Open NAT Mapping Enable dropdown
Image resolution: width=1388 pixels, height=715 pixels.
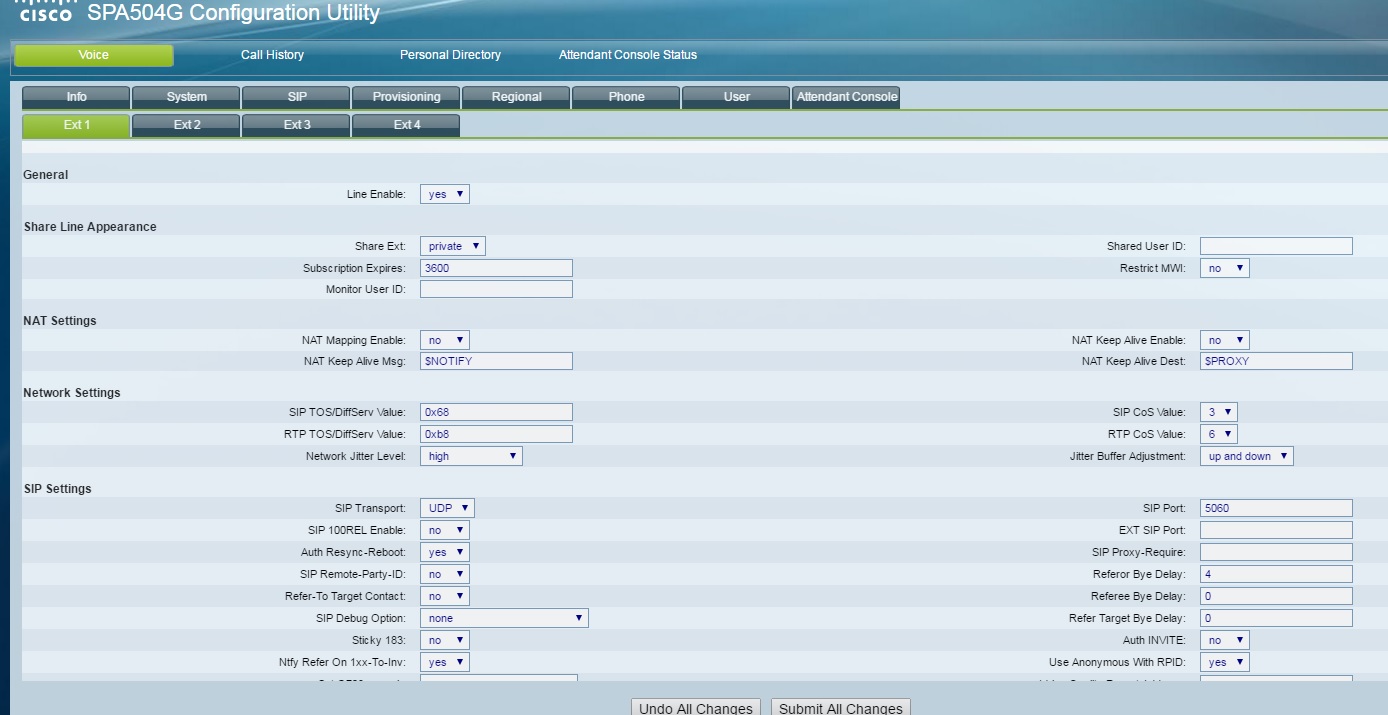[x=445, y=340]
